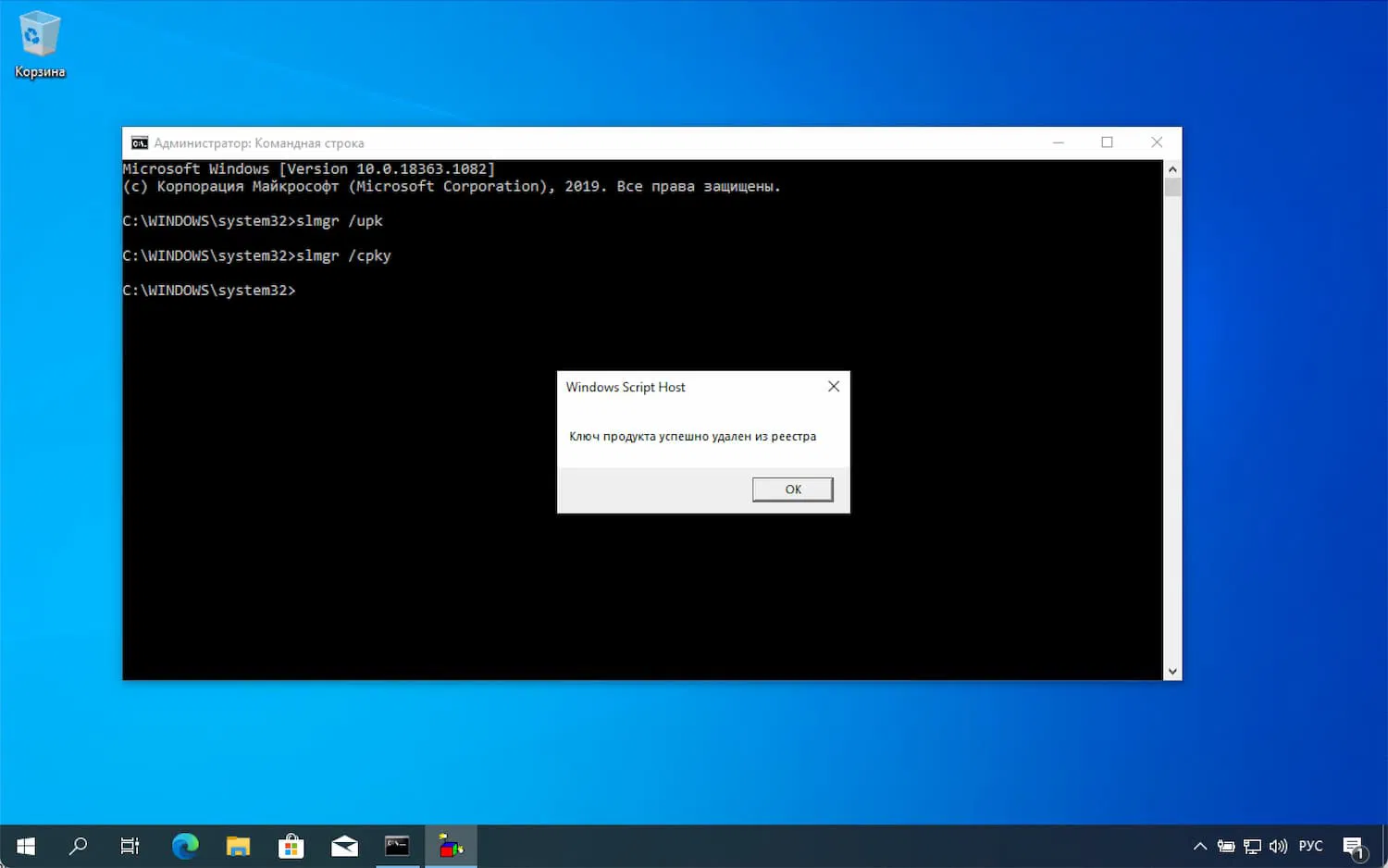Open Task View
Image resolution: width=1388 pixels, height=868 pixels.
pos(130,846)
